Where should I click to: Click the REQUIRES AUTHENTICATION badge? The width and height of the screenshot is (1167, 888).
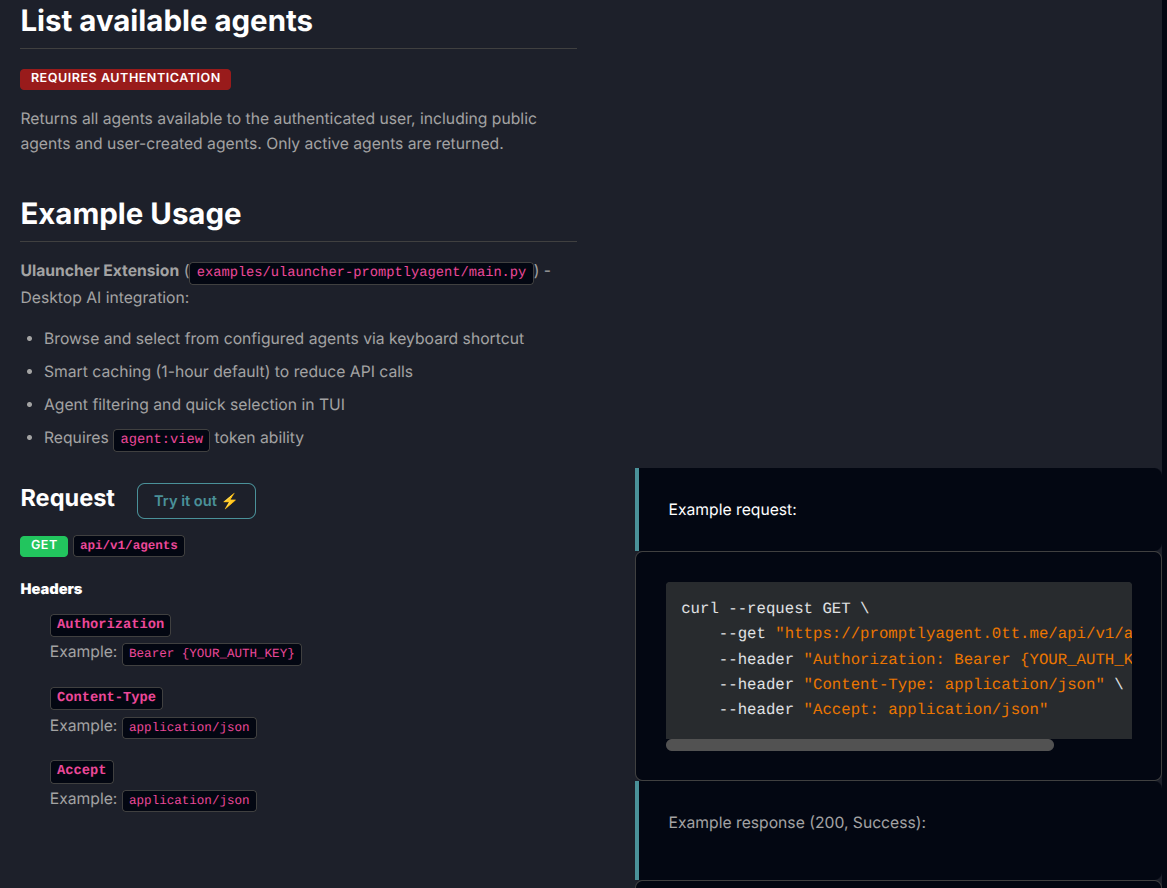[x=125, y=78]
